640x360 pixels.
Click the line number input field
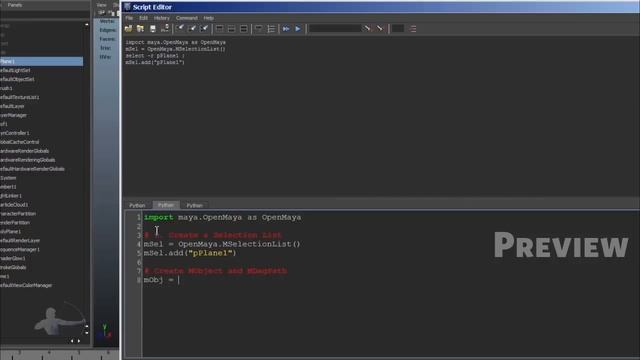coord(398,29)
